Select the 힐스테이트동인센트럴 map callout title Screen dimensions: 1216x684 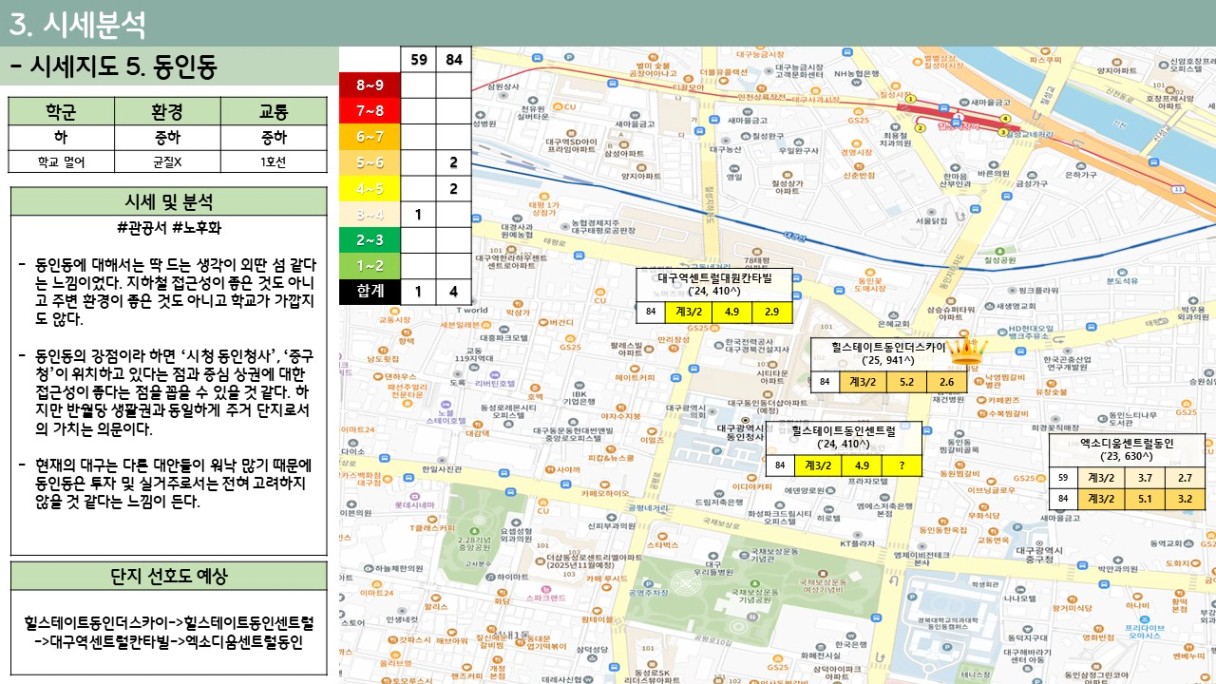[x=842, y=429]
